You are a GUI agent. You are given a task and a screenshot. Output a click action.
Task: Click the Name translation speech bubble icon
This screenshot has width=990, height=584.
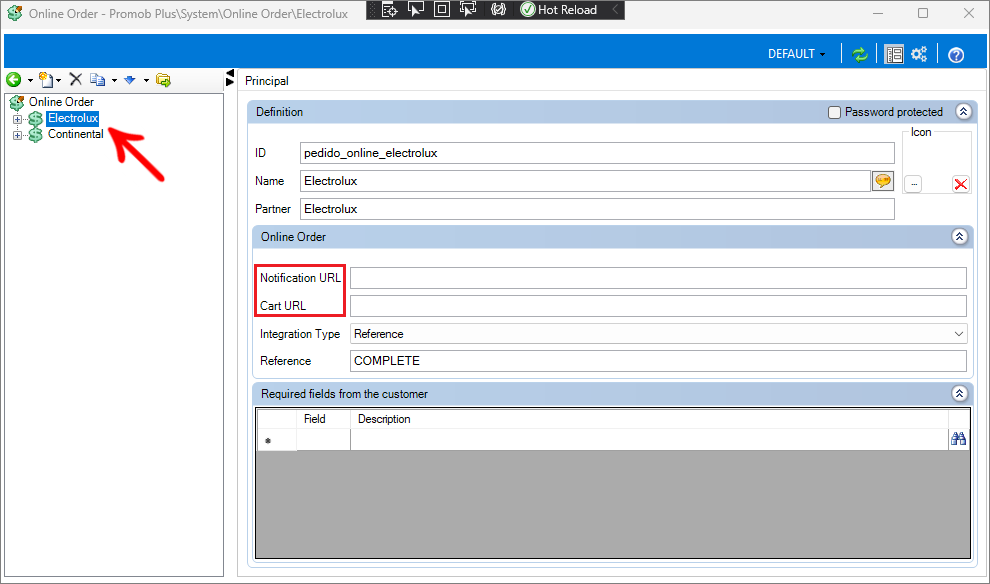pos(883,181)
